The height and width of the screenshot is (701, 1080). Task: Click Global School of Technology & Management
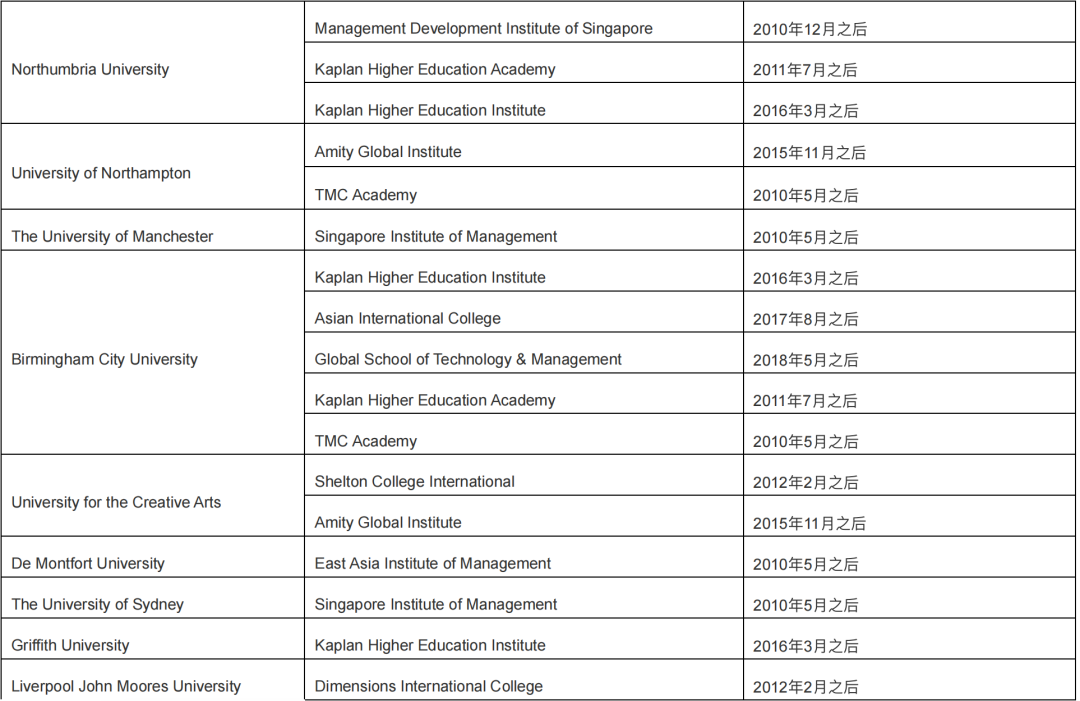[468, 359]
